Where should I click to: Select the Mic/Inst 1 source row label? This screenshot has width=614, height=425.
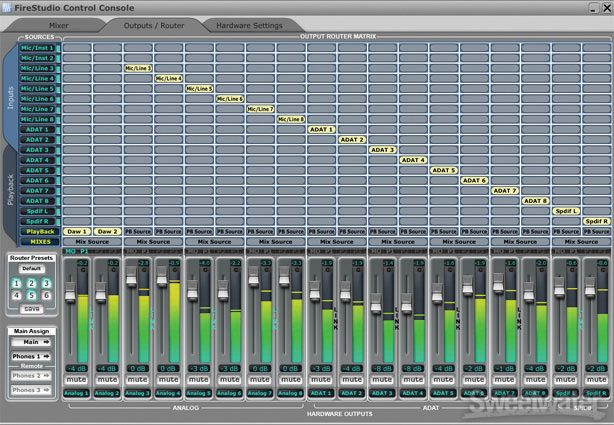[39, 47]
